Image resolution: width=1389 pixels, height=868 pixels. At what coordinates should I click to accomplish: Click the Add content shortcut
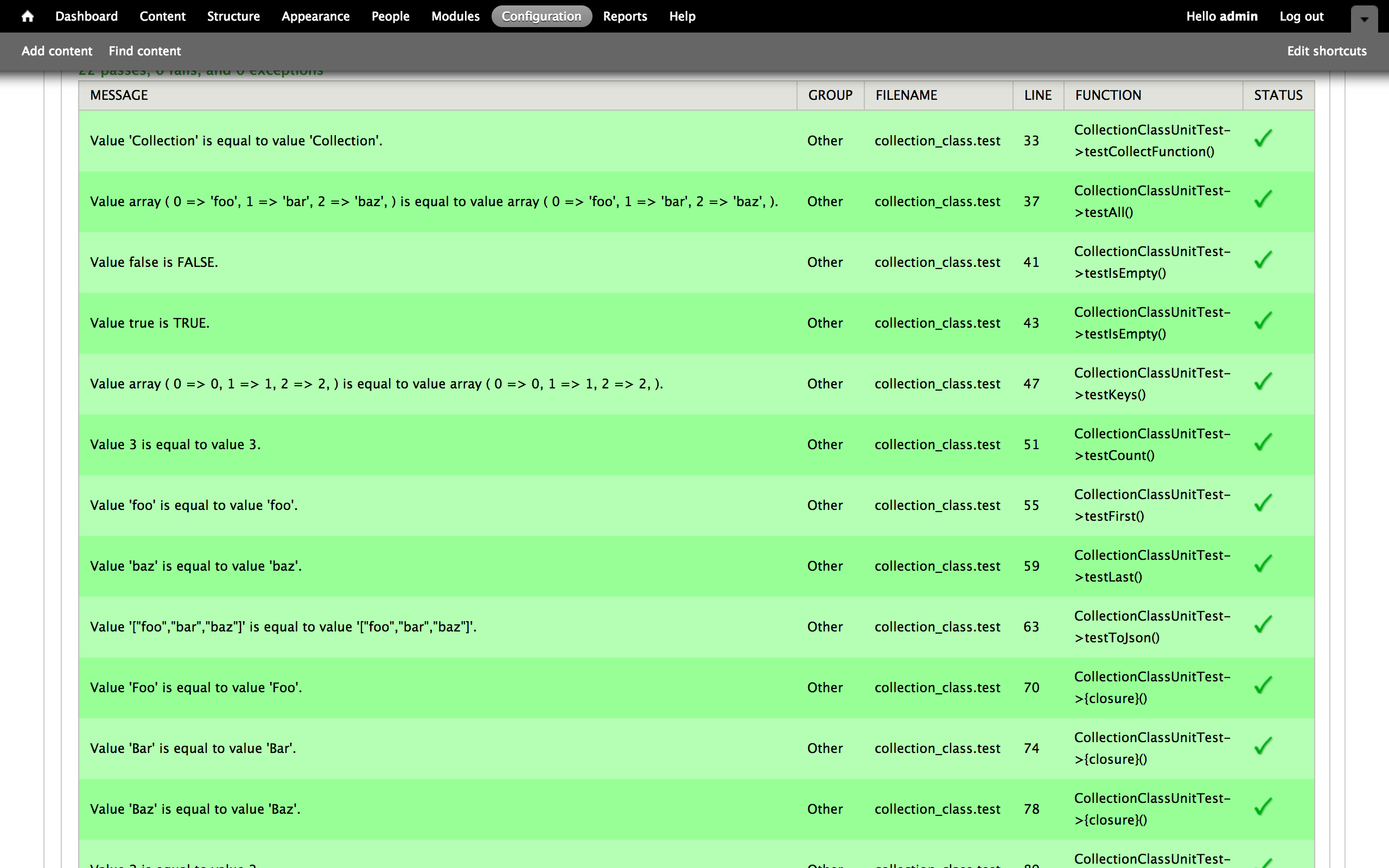[57, 51]
